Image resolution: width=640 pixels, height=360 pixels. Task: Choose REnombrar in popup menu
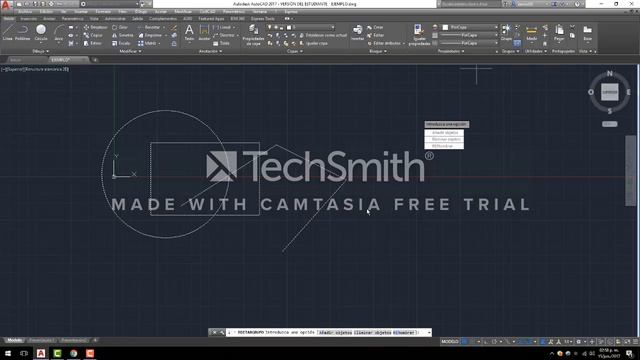click(x=444, y=146)
